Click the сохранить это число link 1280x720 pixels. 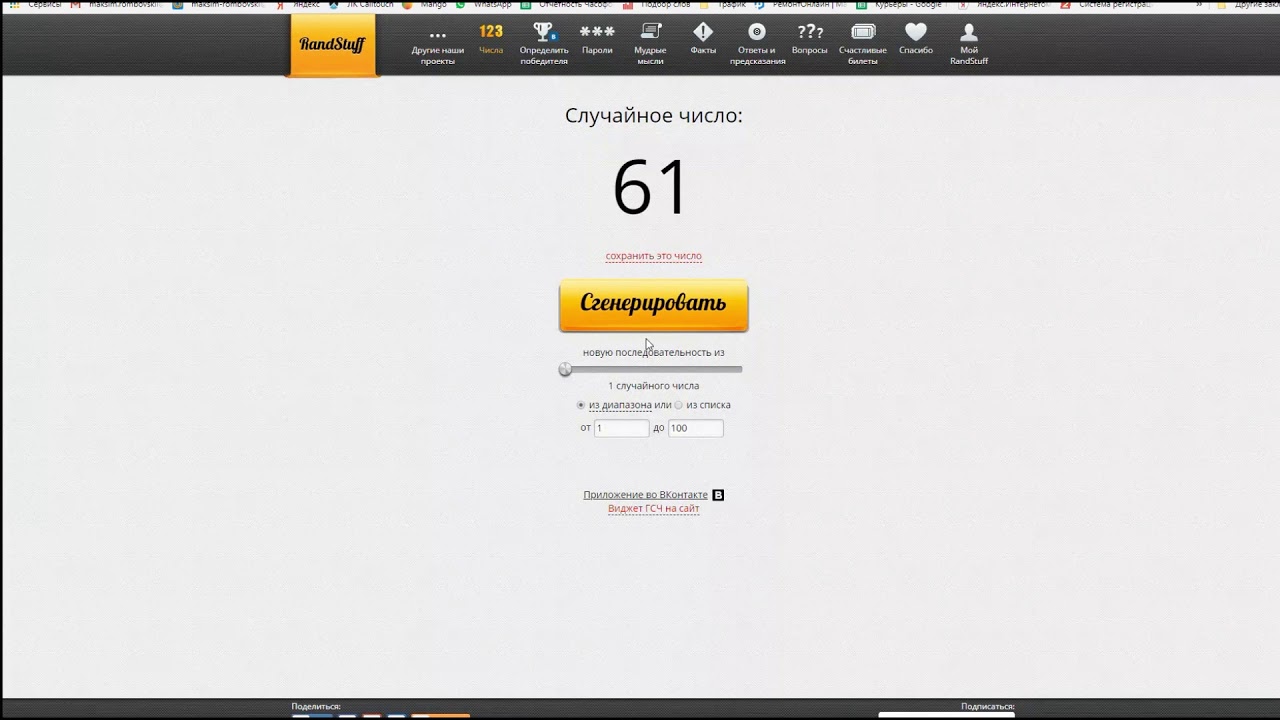click(653, 256)
